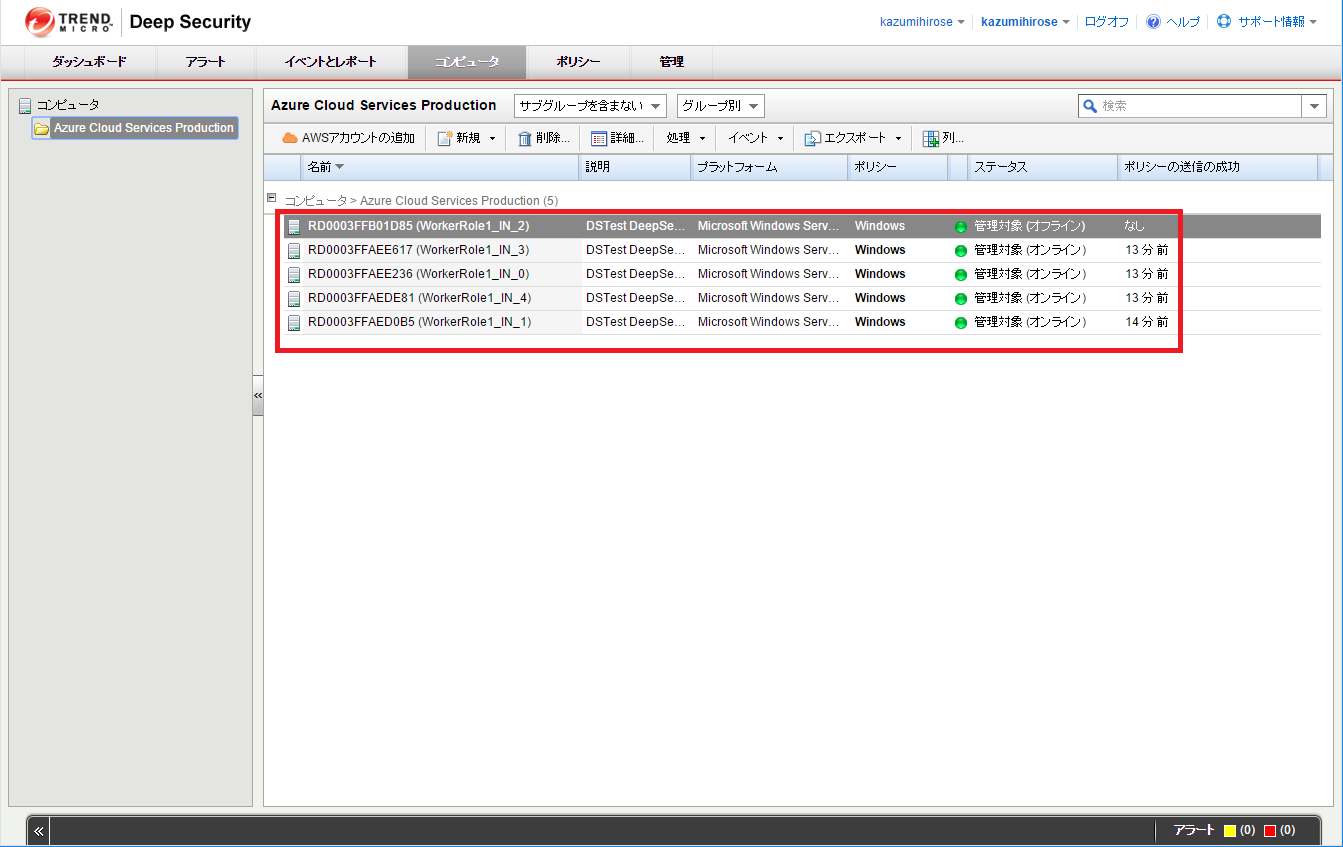Collapse the left navigation pane

pyautogui.click(x=258, y=396)
